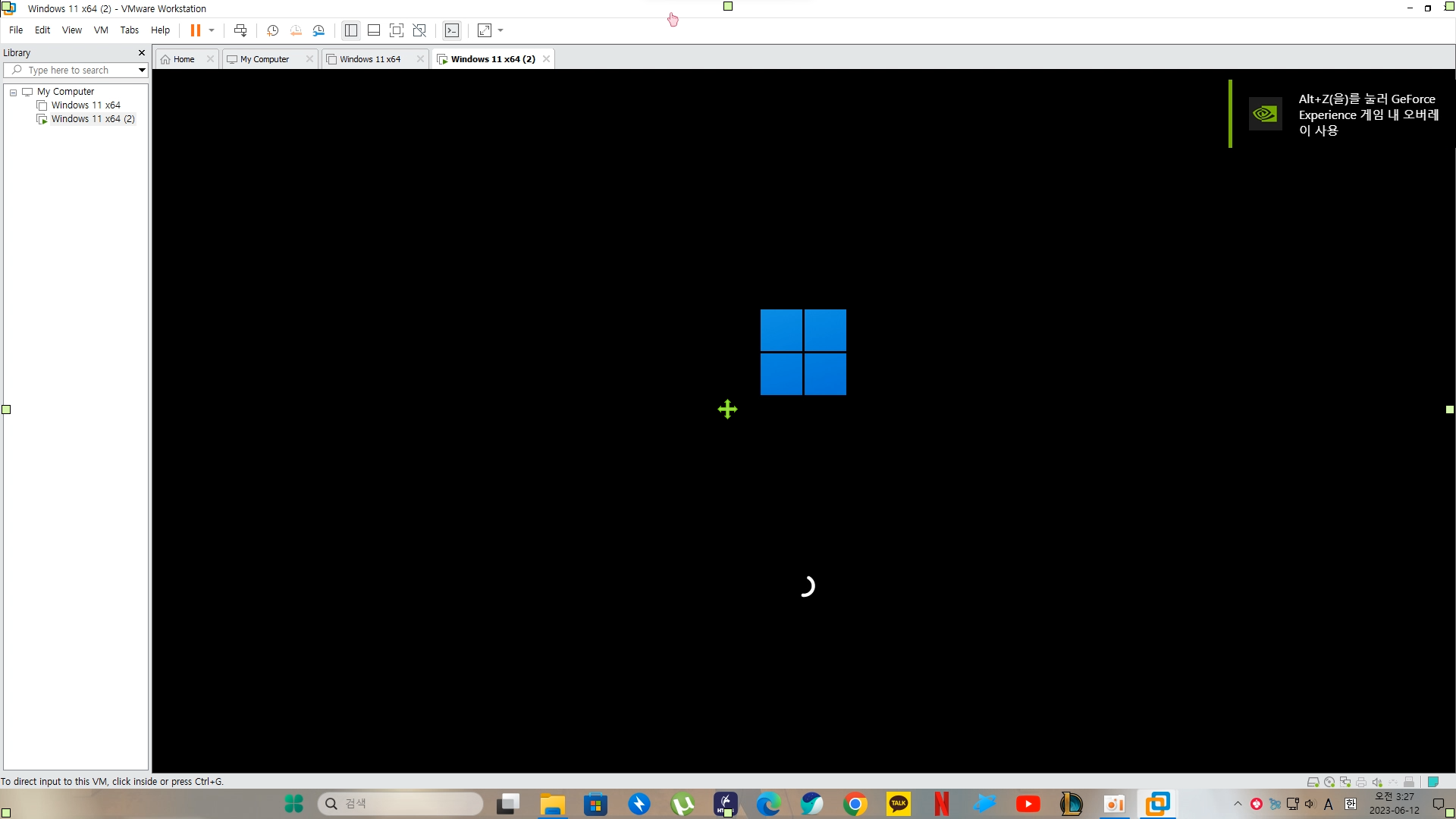Close the My Computer tab
This screenshot has height=819, width=1456.
pos(309,59)
